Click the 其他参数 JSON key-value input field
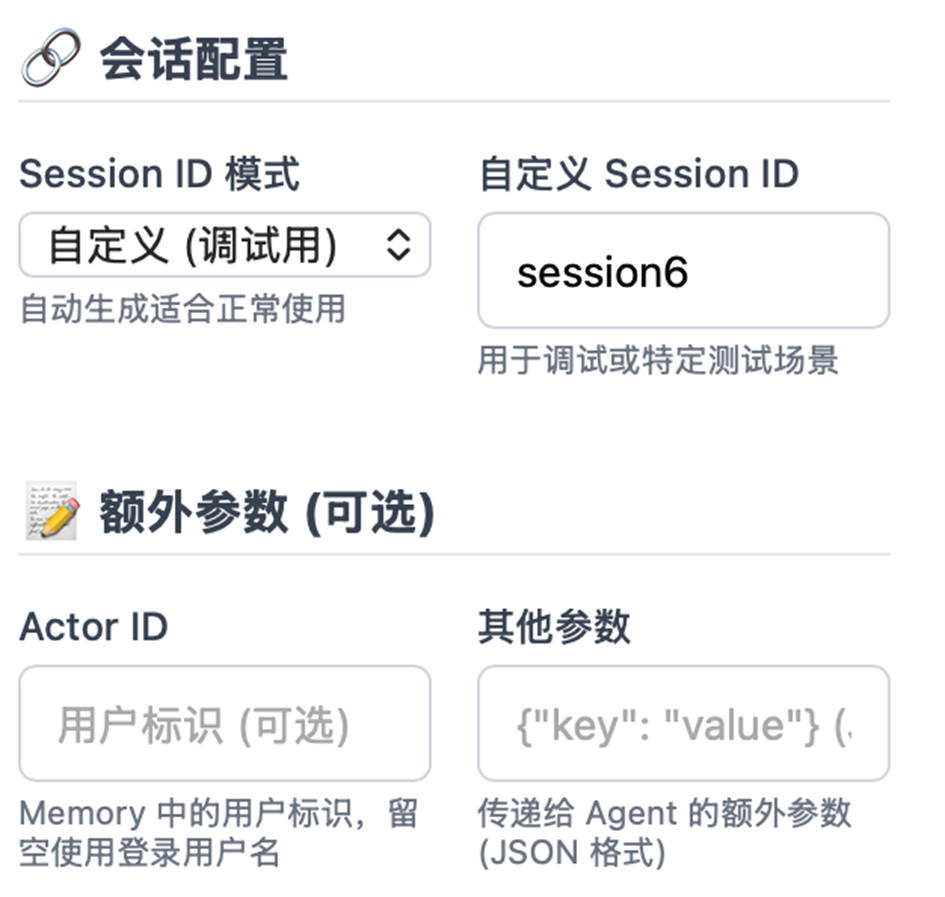 (x=683, y=724)
